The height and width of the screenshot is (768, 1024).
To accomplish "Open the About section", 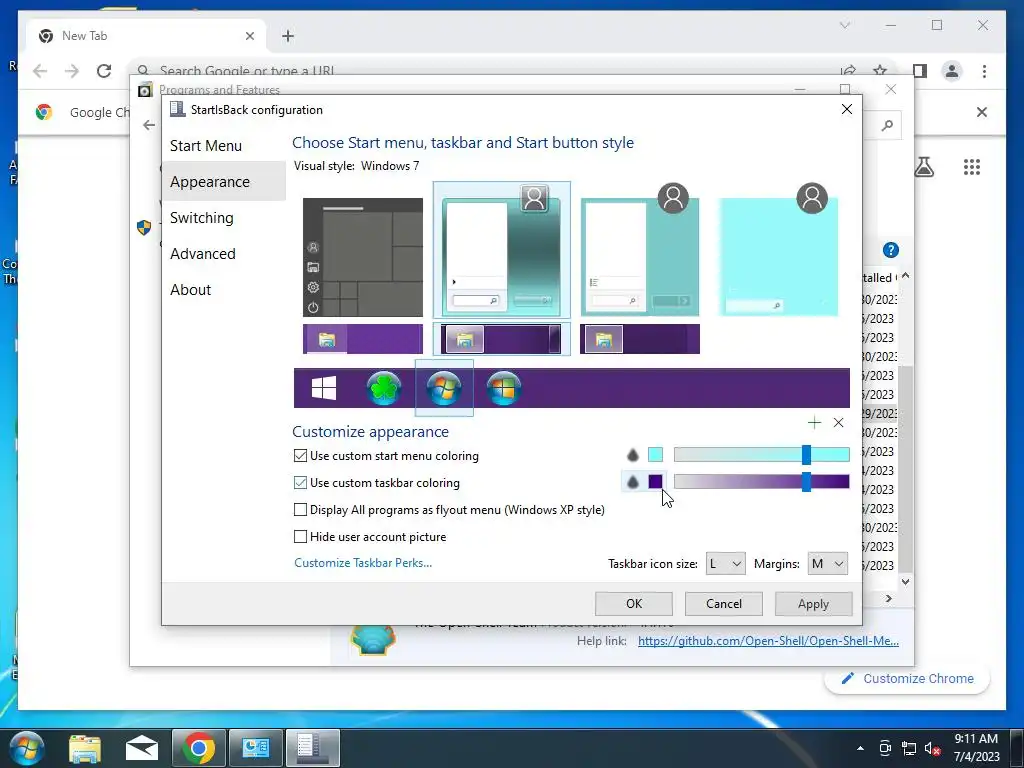I will pos(191,289).
